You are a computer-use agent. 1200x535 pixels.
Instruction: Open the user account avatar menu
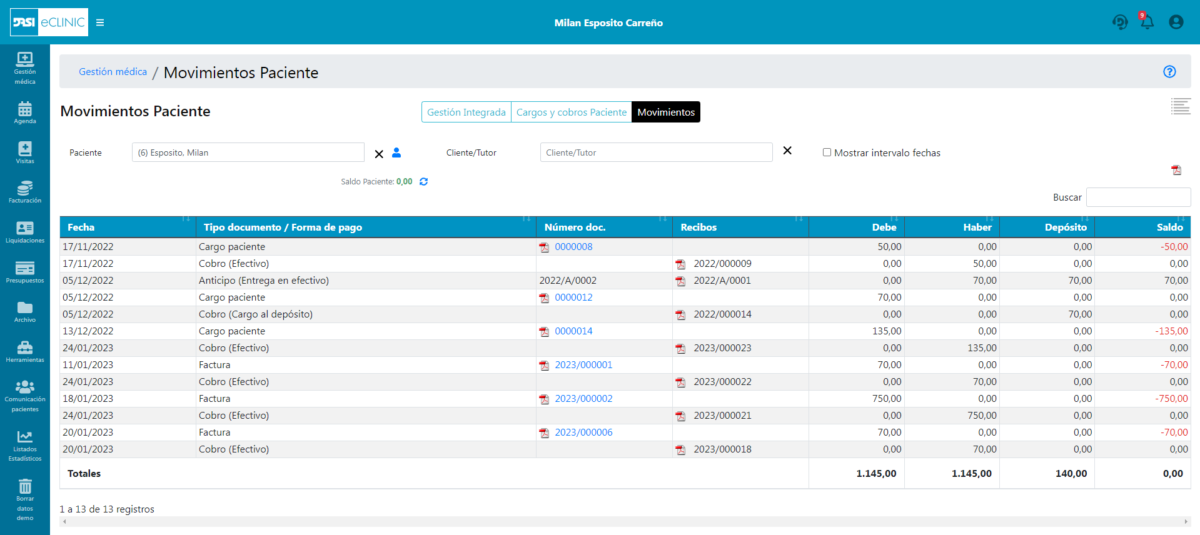tap(1176, 22)
